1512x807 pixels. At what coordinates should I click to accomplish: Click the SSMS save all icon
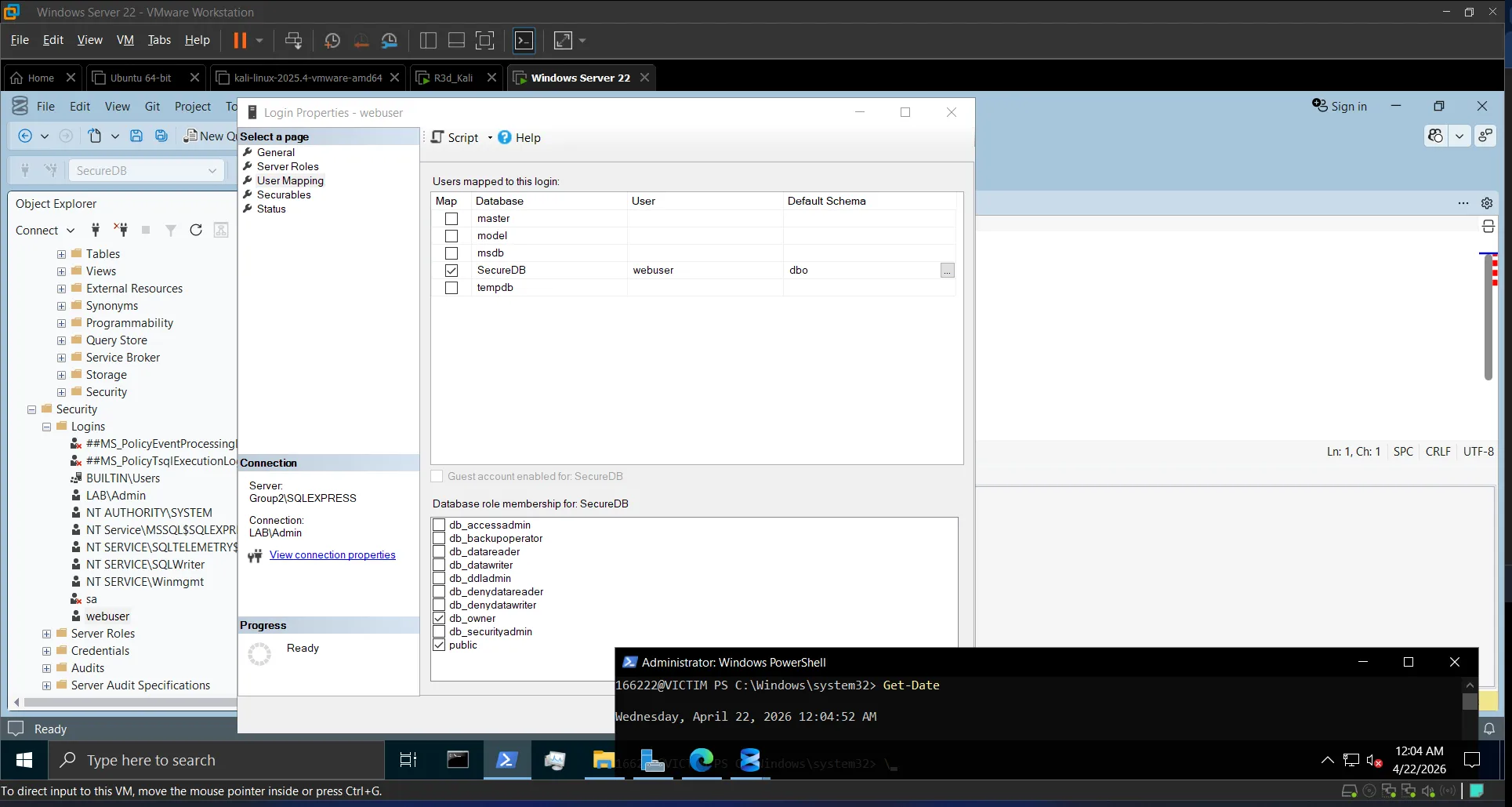[161, 136]
